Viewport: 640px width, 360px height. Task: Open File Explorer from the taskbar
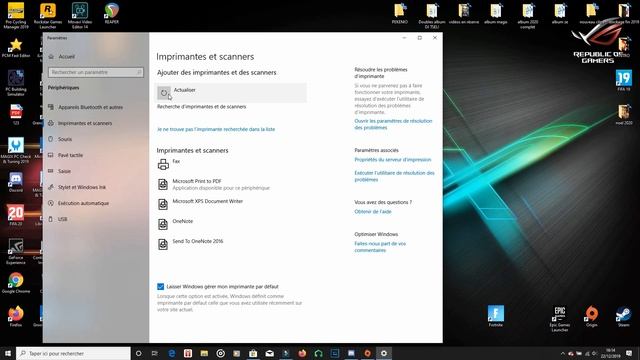click(x=204, y=353)
